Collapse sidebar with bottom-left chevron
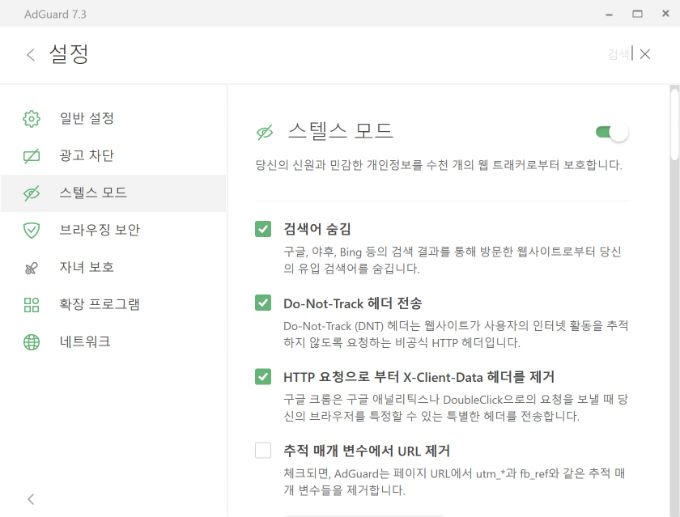The width and height of the screenshot is (680, 517). (31, 499)
